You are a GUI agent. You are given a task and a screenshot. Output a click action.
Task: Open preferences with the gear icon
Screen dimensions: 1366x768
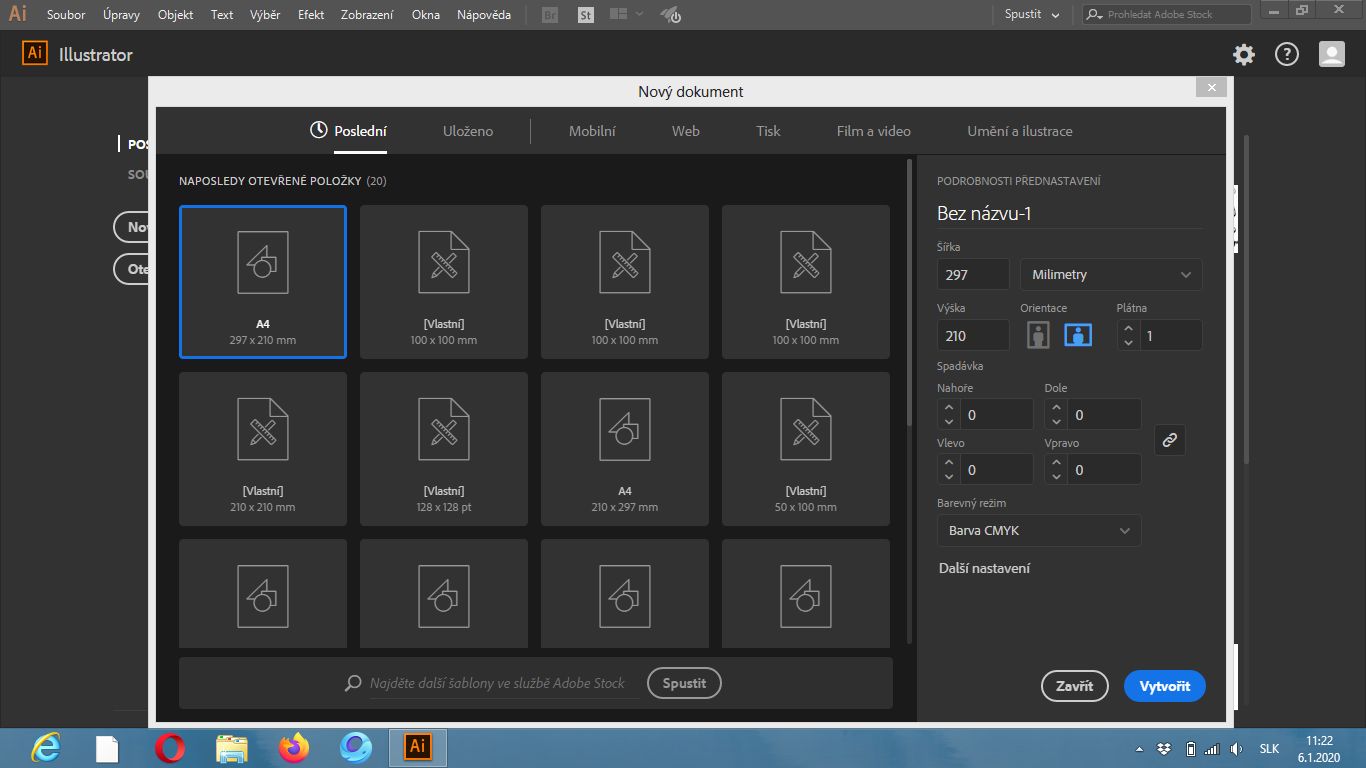click(x=1243, y=55)
